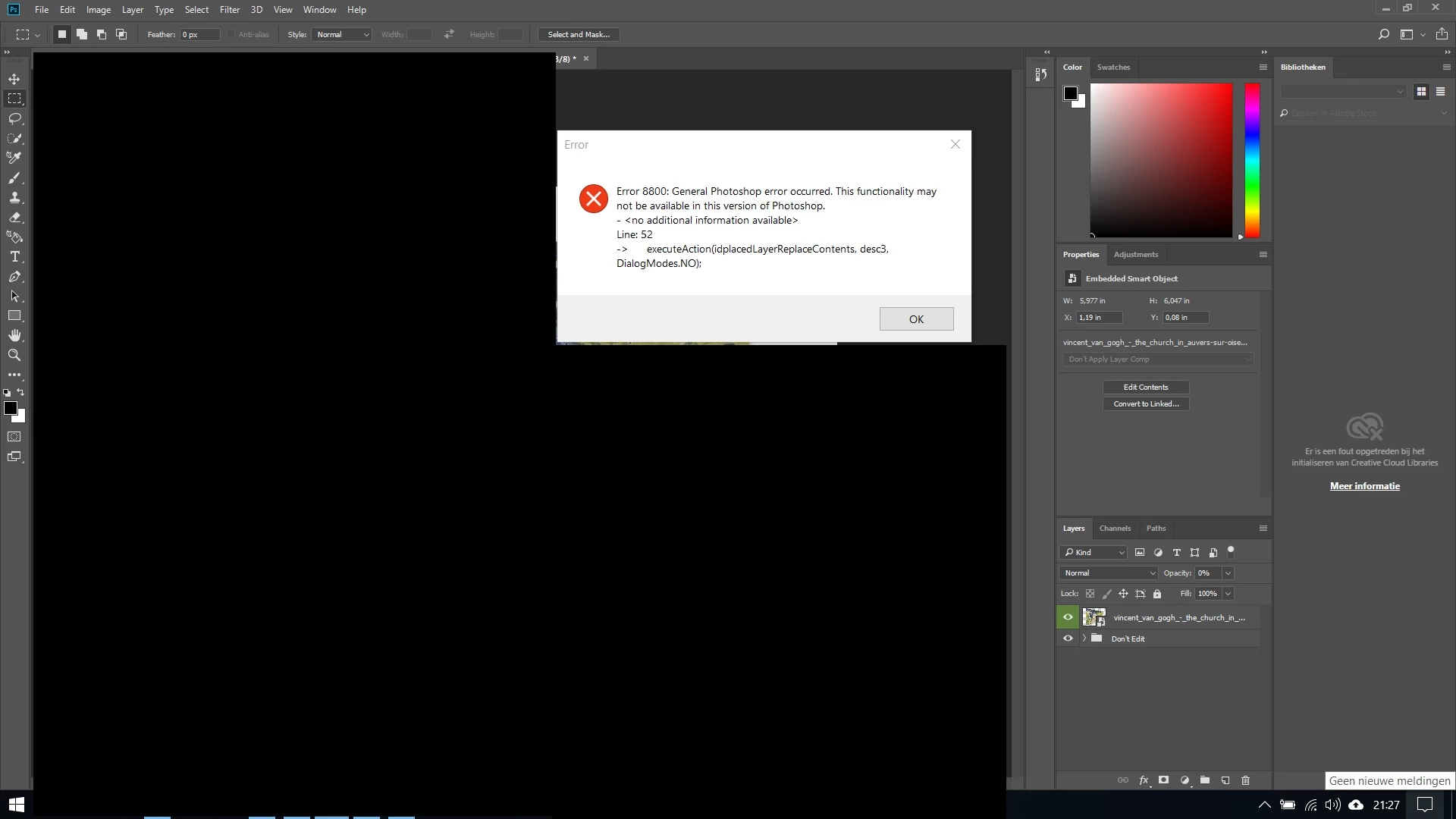Select the Horizontal Type tool
Screen dimensions: 1456x819
pos(14,257)
